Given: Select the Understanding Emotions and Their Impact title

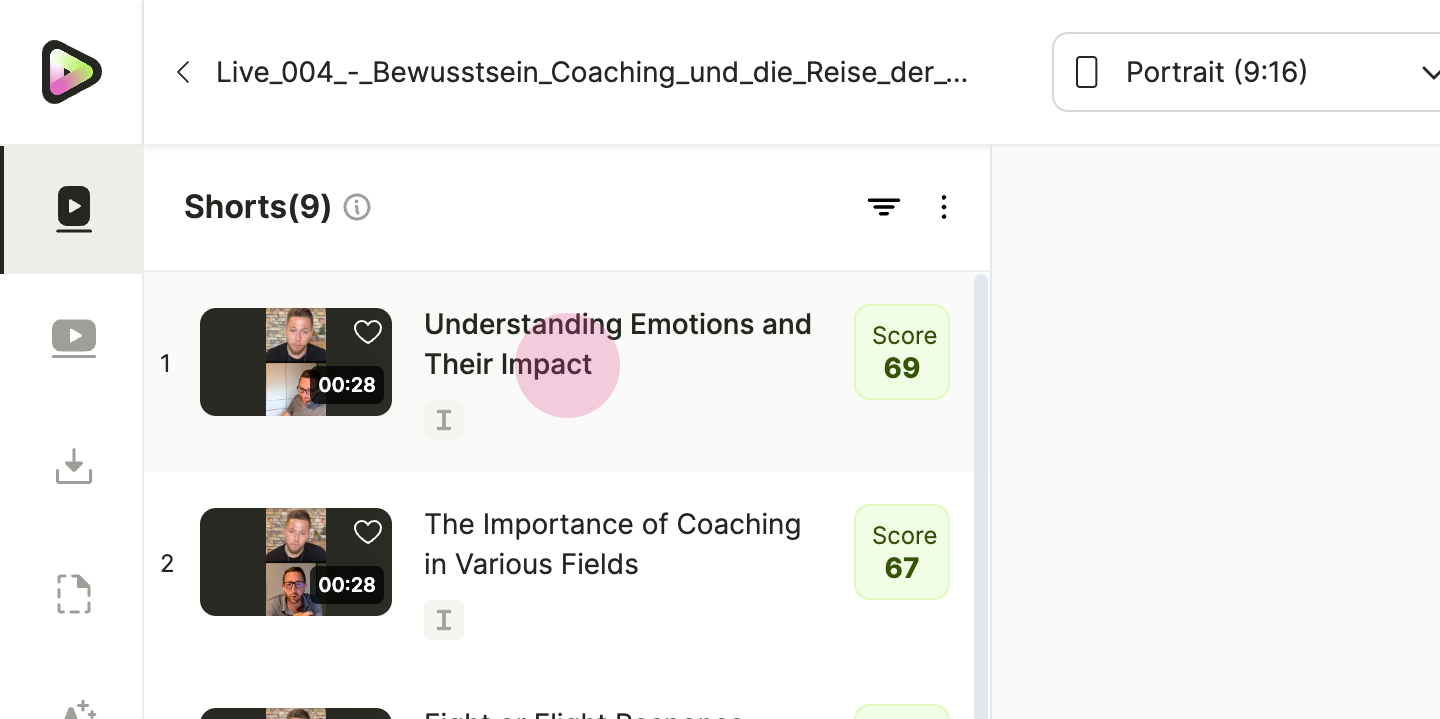Looking at the screenshot, I should coord(618,344).
